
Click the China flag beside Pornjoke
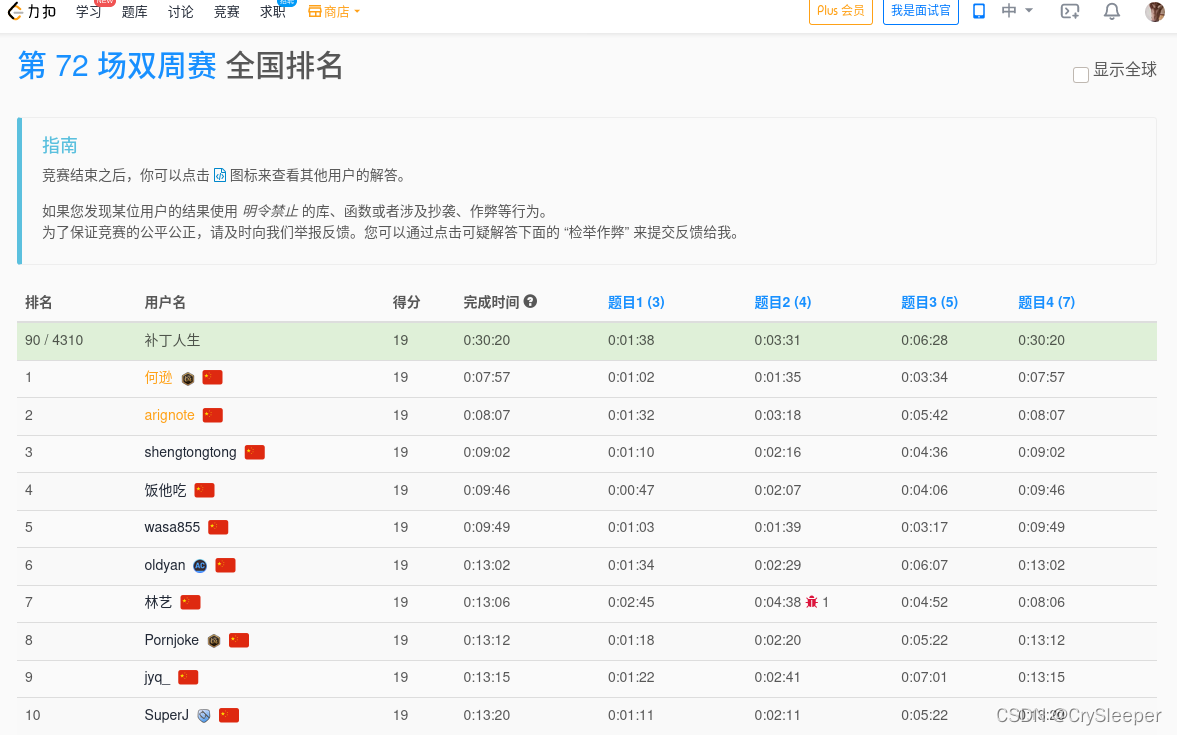[x=239, y=640]
